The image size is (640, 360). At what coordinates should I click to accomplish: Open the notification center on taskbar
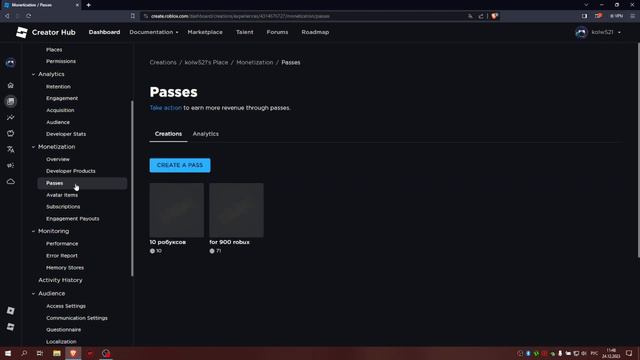click(629, 353)
